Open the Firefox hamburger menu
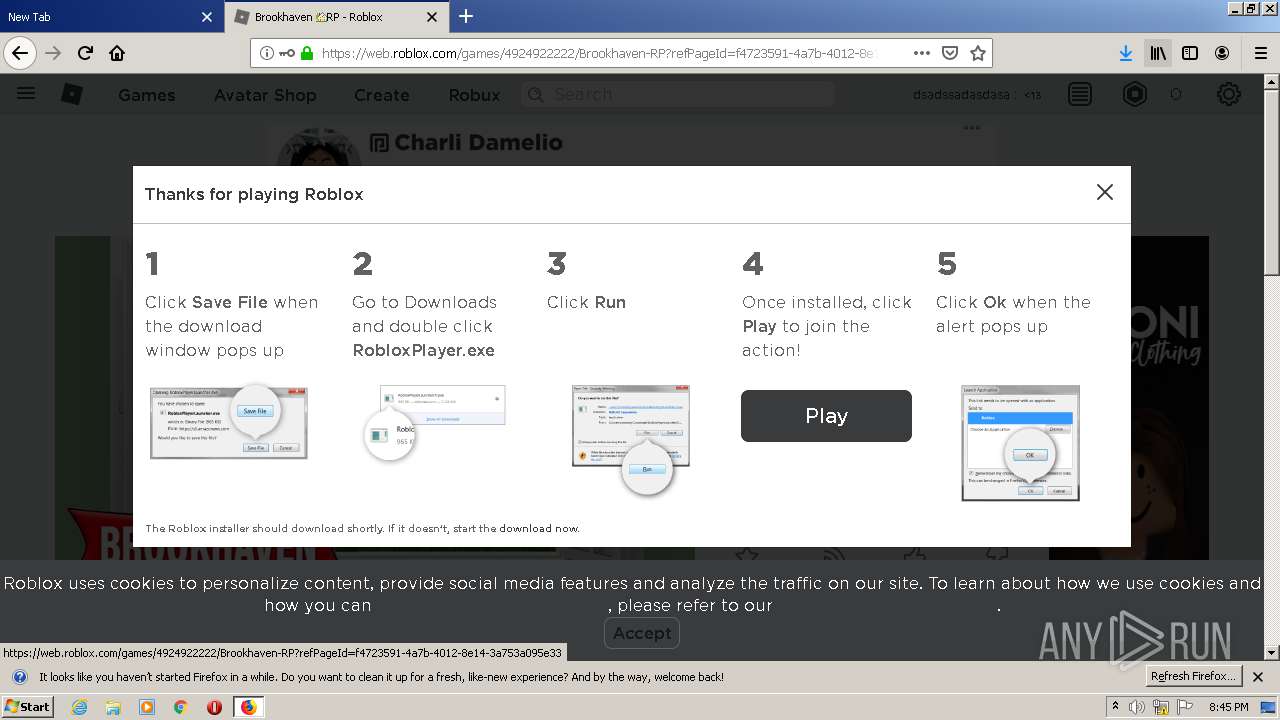This screenshot has width=1280, height=720. point(1260,53)
